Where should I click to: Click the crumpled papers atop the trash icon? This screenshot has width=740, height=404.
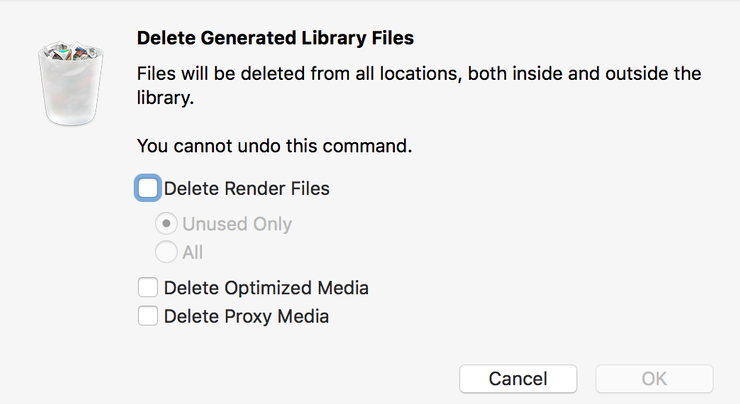pyautogui.click(x=71, y=50)
